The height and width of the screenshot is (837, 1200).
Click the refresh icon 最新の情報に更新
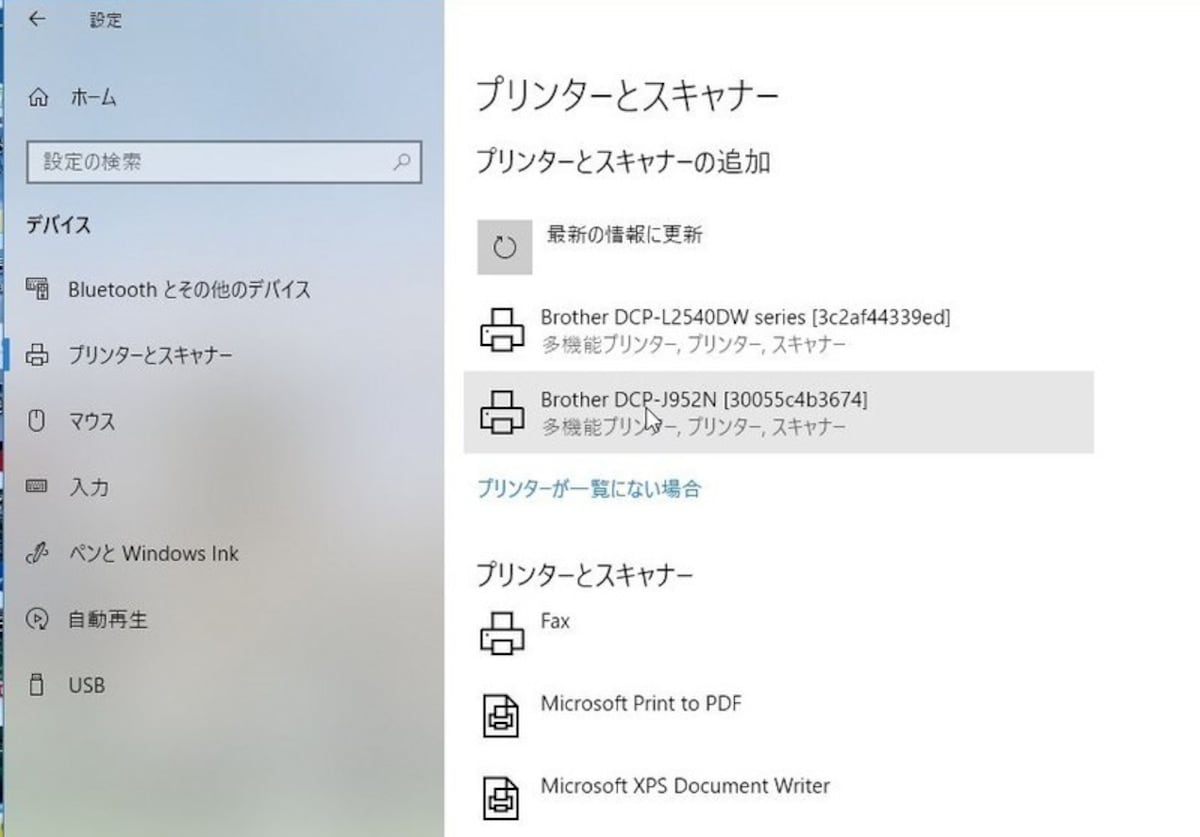pos(505,247)
